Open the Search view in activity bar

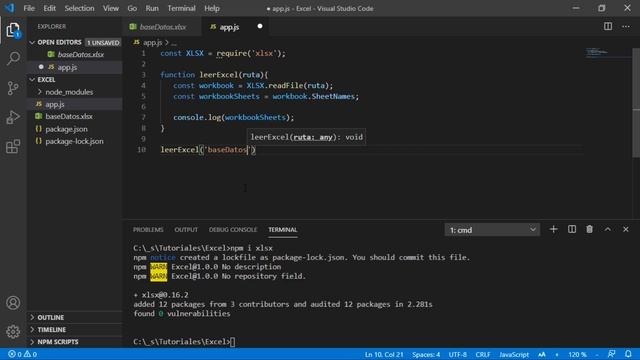point(13,58)
